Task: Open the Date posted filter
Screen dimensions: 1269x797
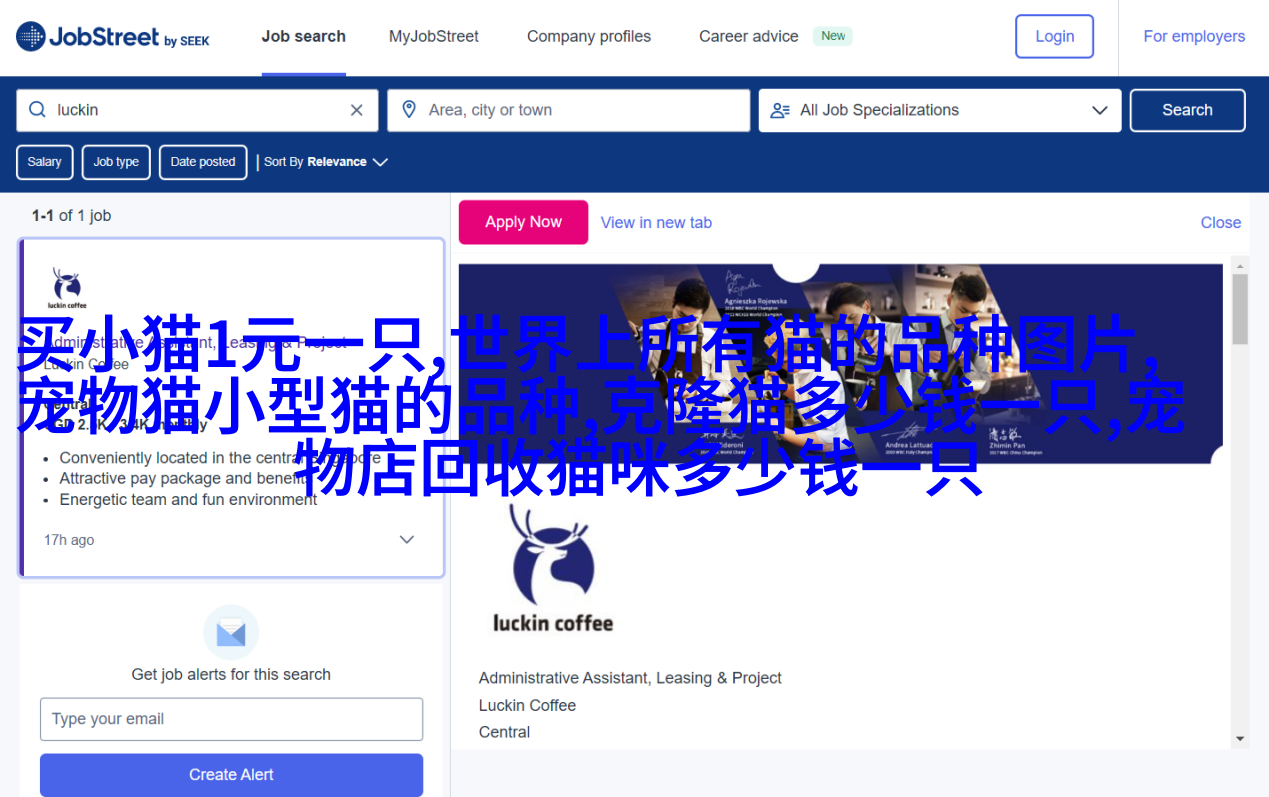Action: click(x=203, y=162)
